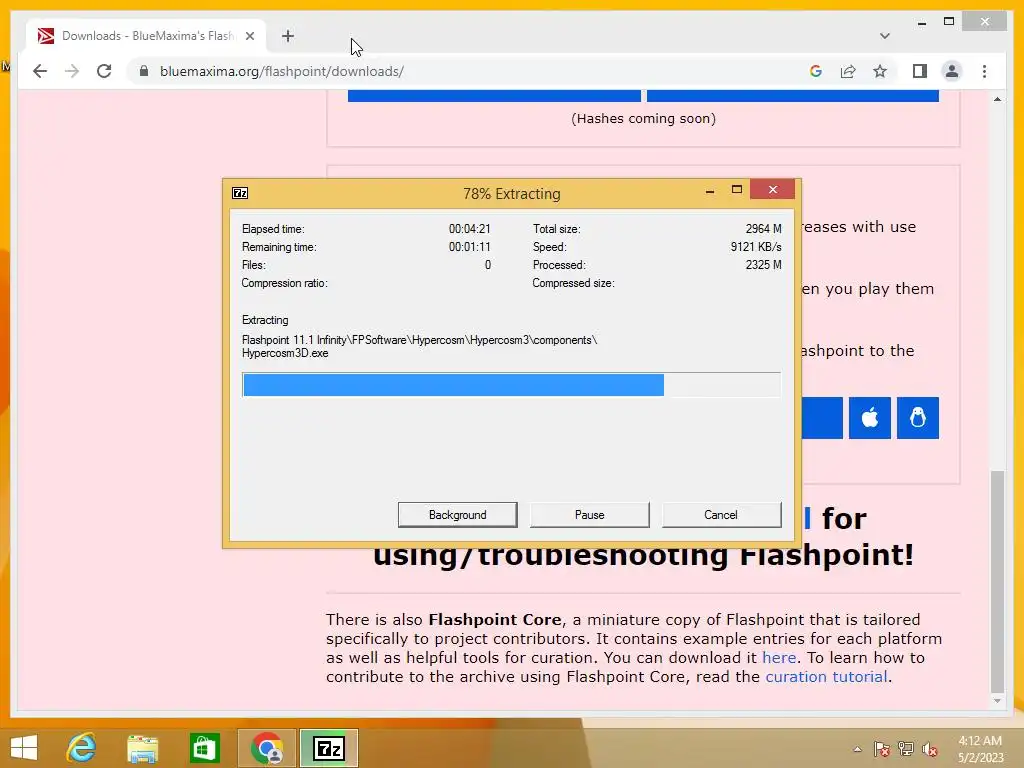Open Chrome three-dot menu
The width and height of the screenshot is (1024, 768).
[984, 71]
